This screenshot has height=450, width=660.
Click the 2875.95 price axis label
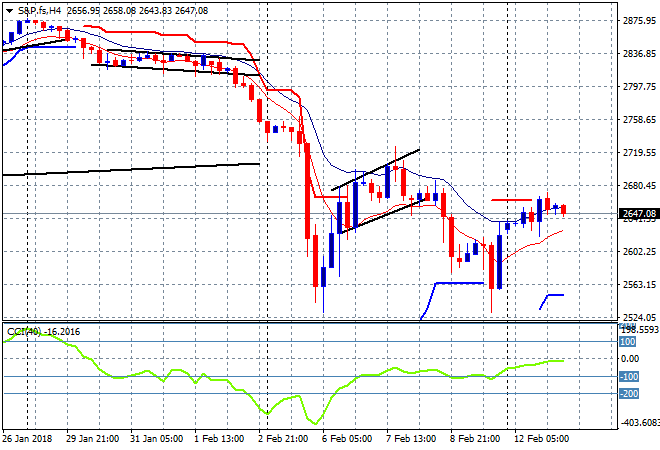click(x=639, y=21)
